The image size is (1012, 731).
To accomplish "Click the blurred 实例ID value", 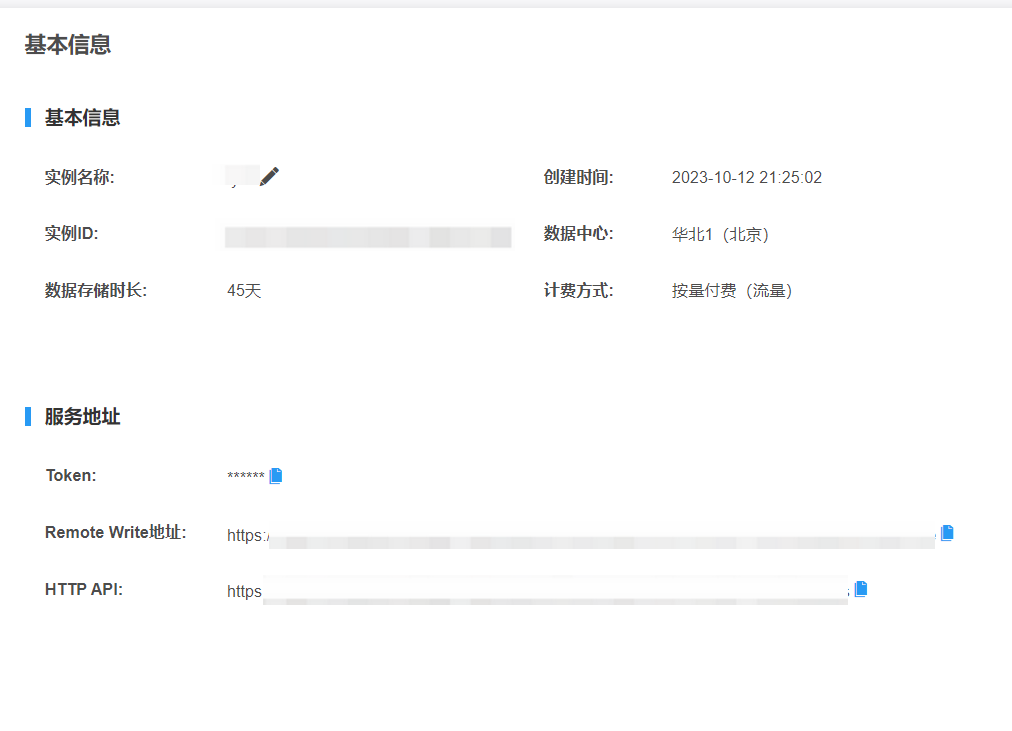I will coord(367,236).
